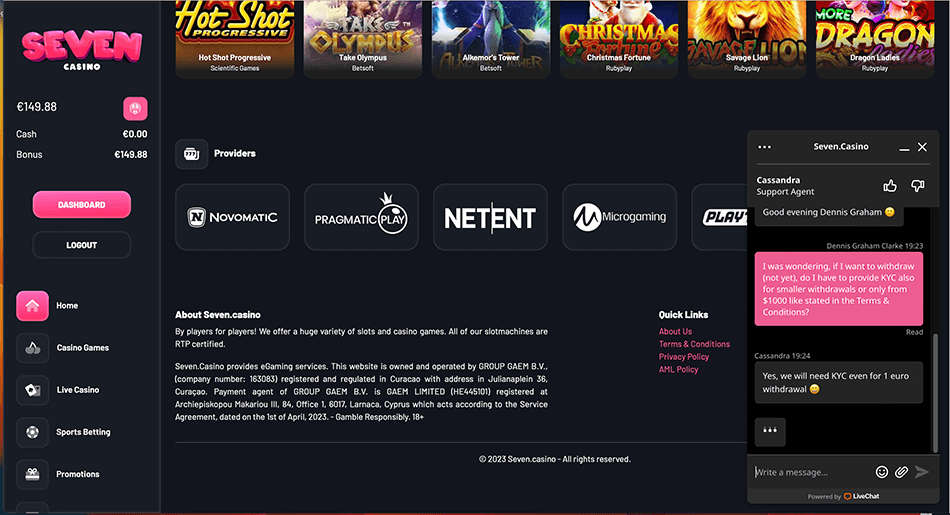Select the Play'n GO provider tile
This screenshot has height=515, width=950.
click(x=719, y=217)
